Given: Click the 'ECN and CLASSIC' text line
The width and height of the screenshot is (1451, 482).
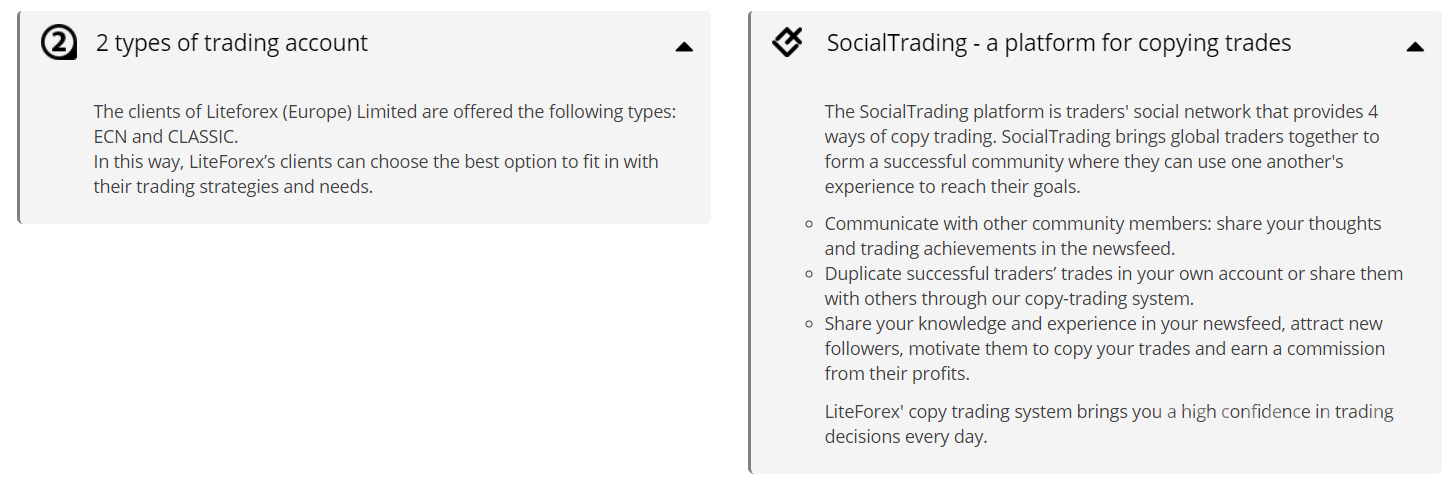Looking at the screenshot, I should tap(166, 137).
